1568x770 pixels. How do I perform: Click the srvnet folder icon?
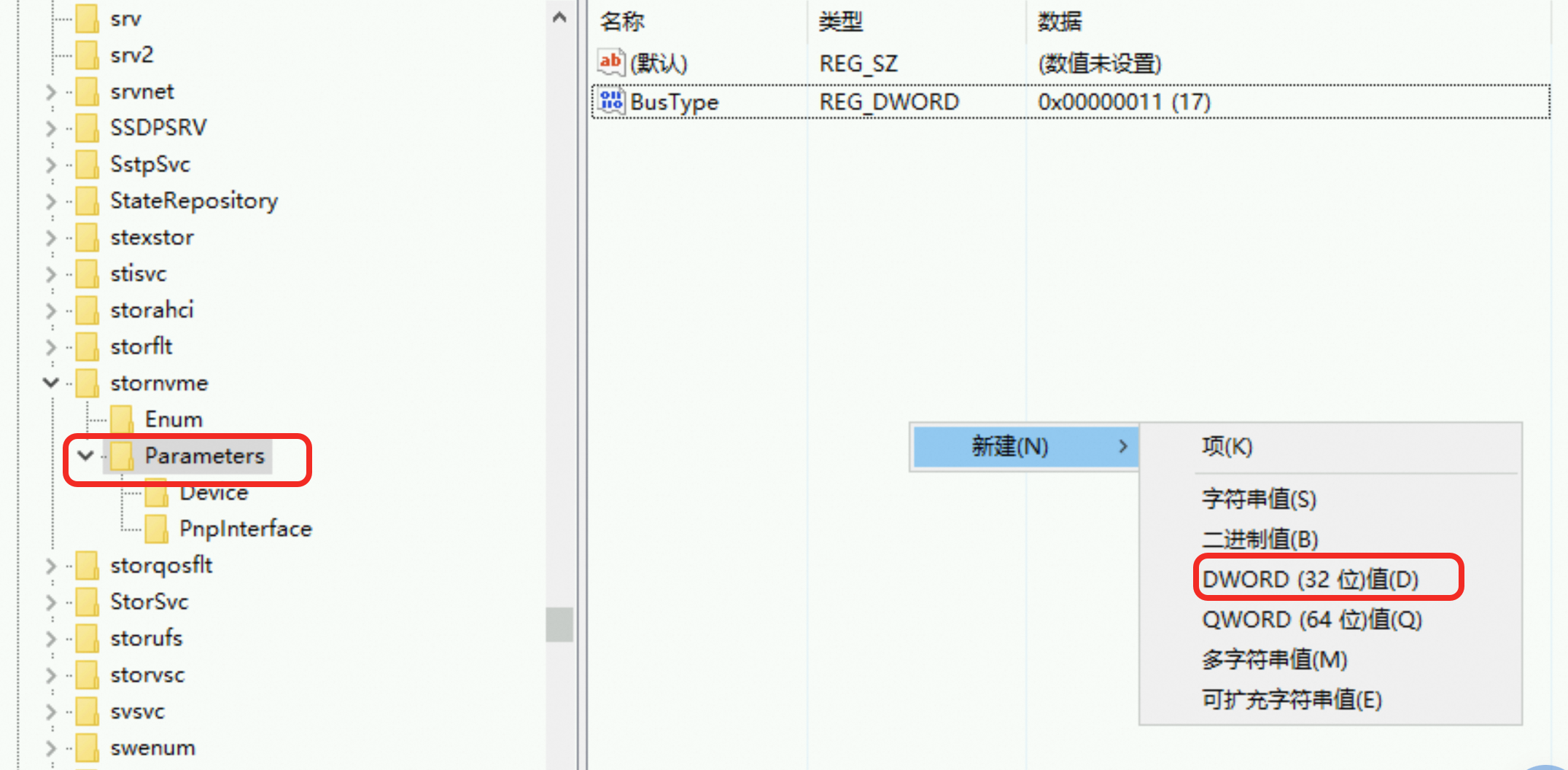click(x=88, y=91)
